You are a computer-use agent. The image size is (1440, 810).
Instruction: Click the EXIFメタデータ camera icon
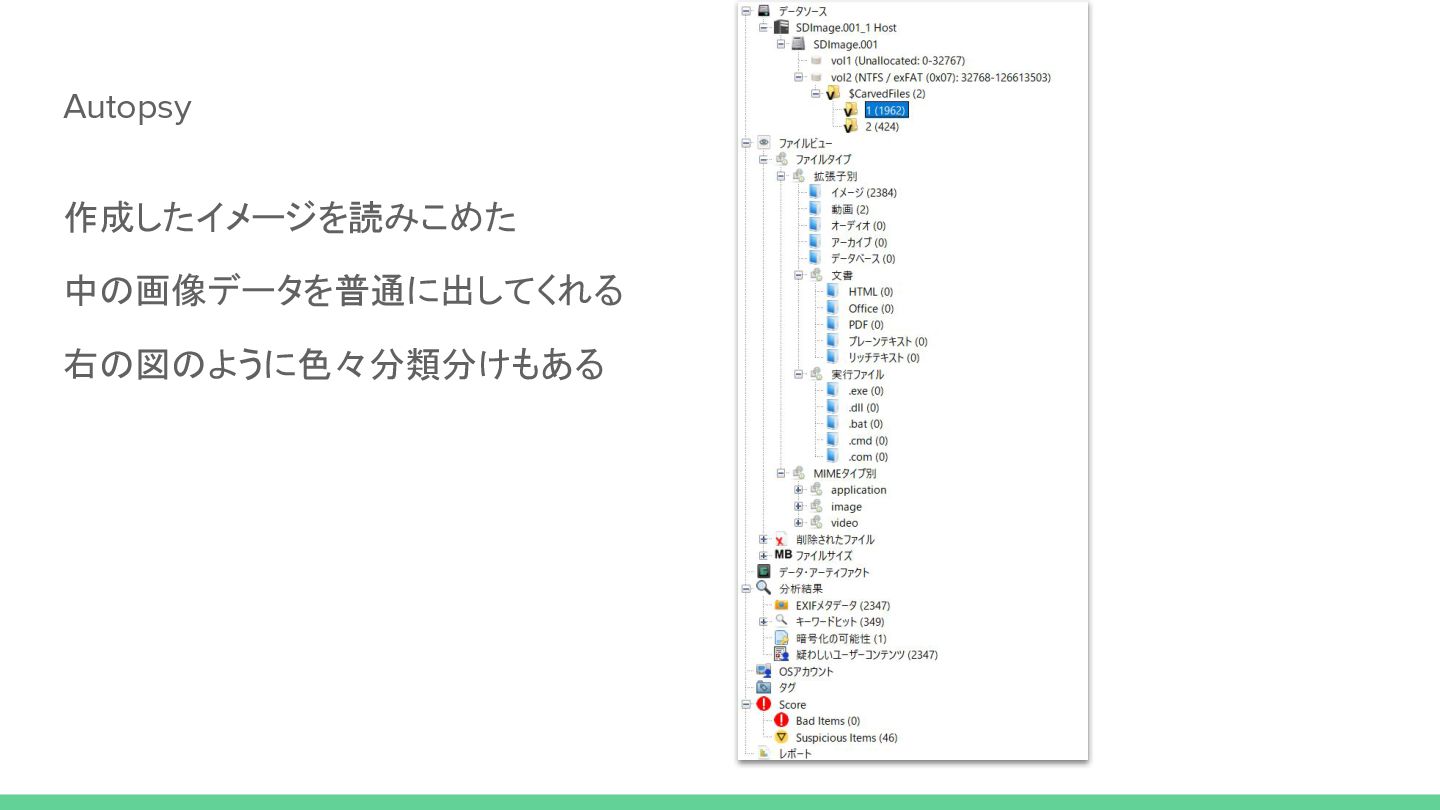pos(781,605)
